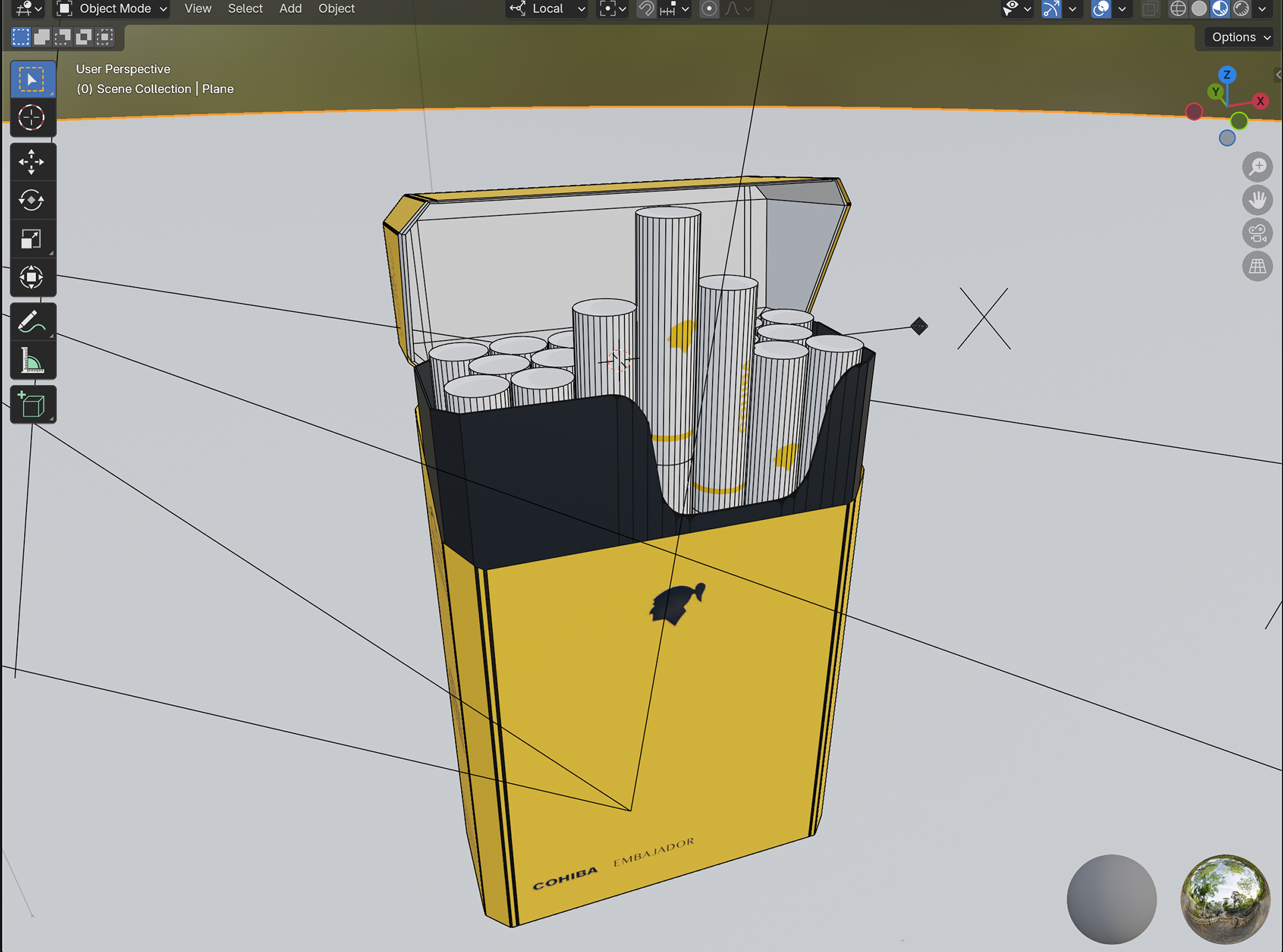Viewport: 1283px width, 952px height.
Task: Click the Indian head logo on box
Action: click(678, 603)
